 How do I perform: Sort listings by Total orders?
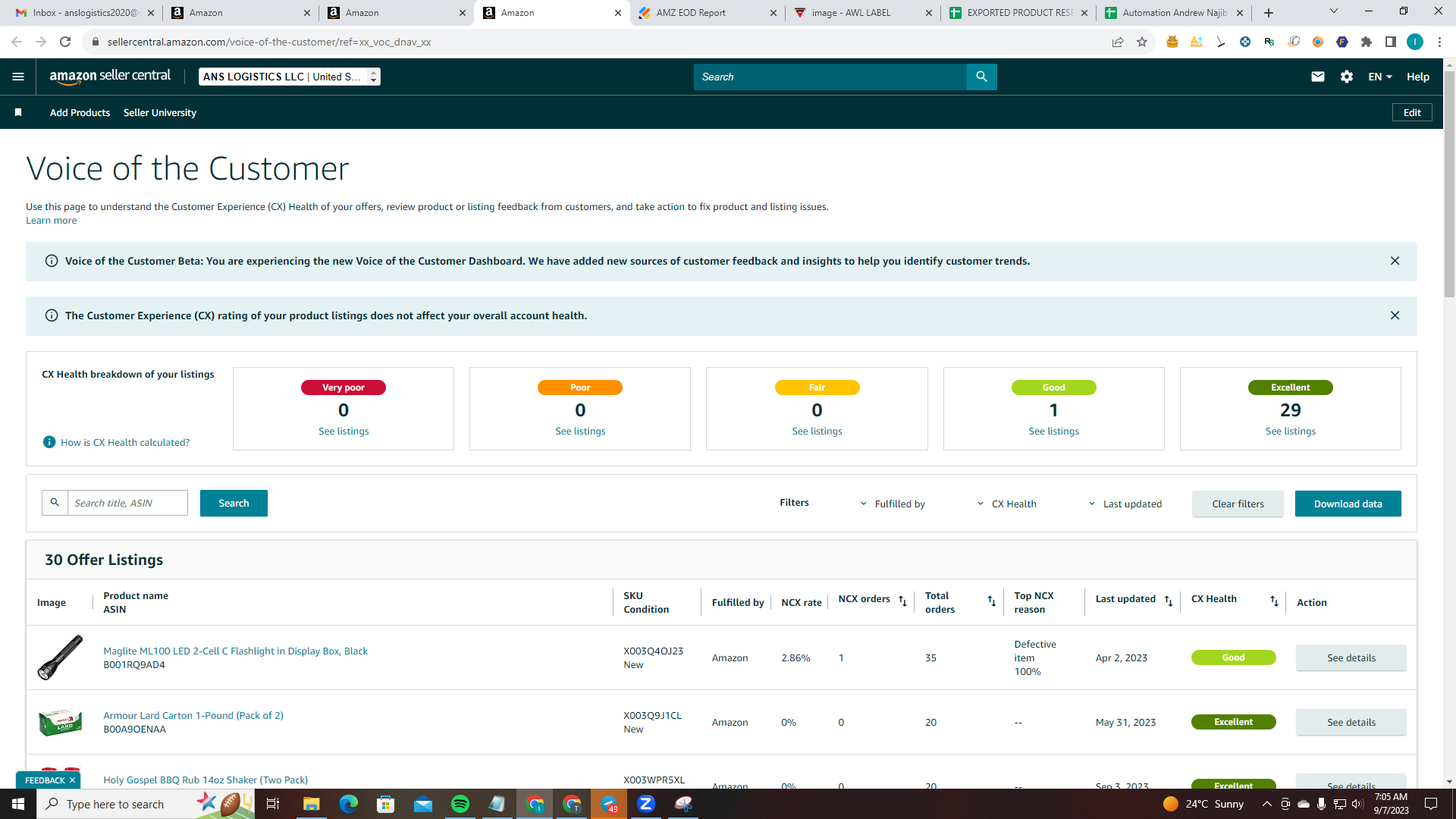pos(991,601)
